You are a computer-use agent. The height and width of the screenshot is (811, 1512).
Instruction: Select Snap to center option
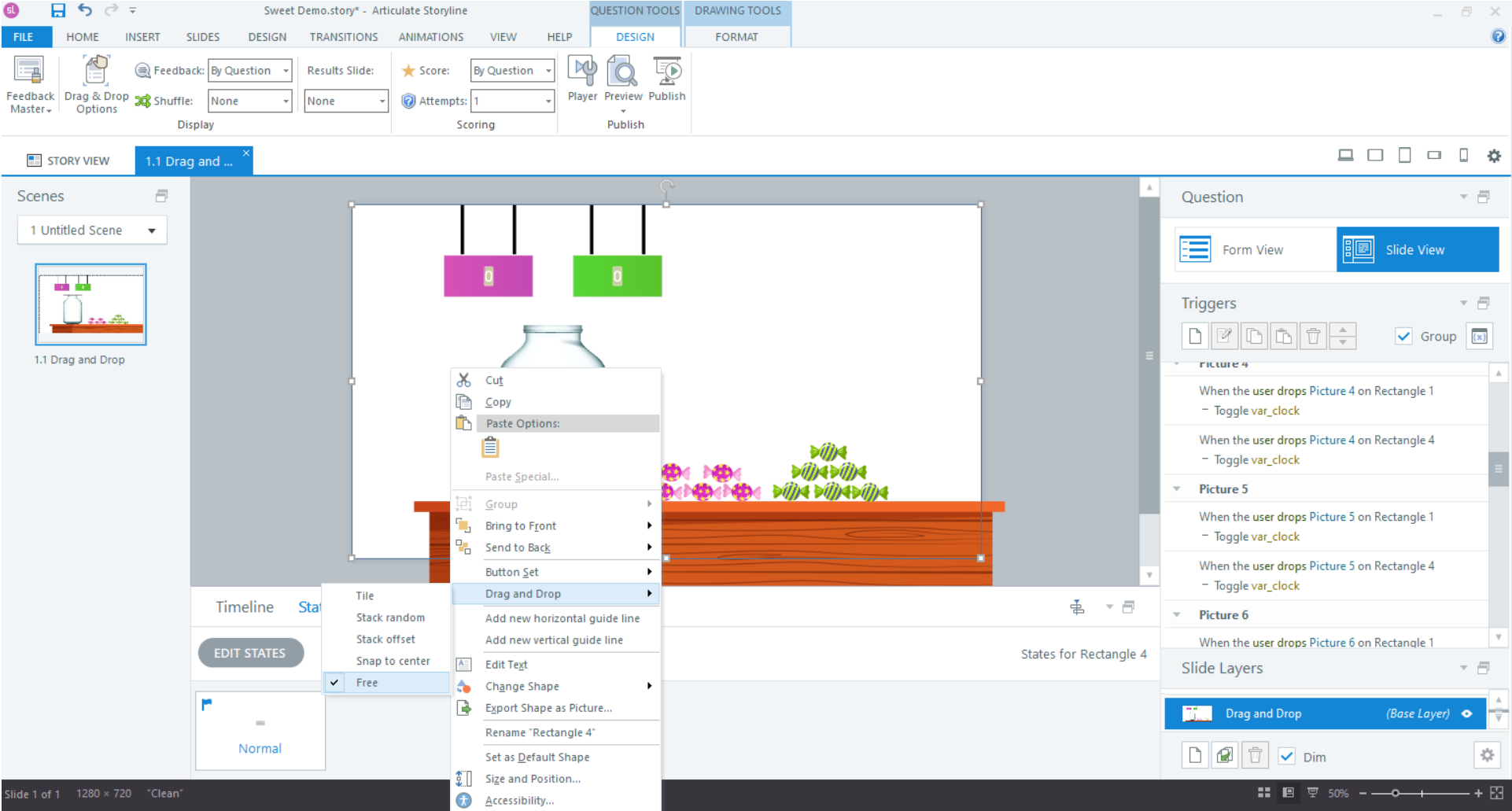click(x=386, y=661)
